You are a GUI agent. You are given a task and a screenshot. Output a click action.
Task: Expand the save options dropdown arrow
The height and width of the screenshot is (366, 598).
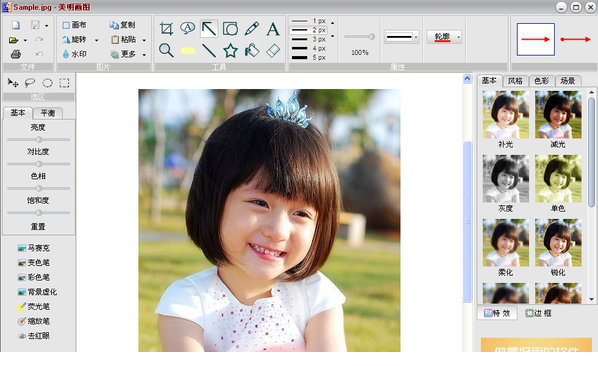47,26
